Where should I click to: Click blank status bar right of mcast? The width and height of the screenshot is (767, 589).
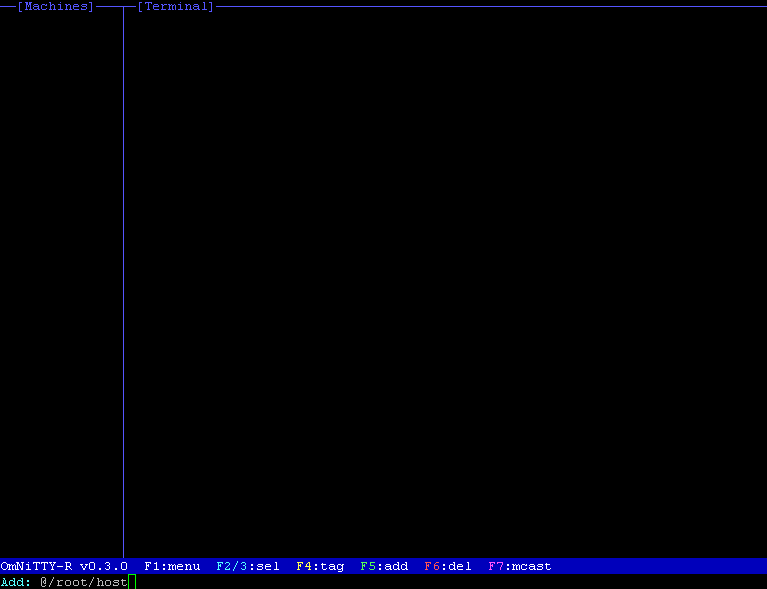pyautogui.click(x=660, y=566)
